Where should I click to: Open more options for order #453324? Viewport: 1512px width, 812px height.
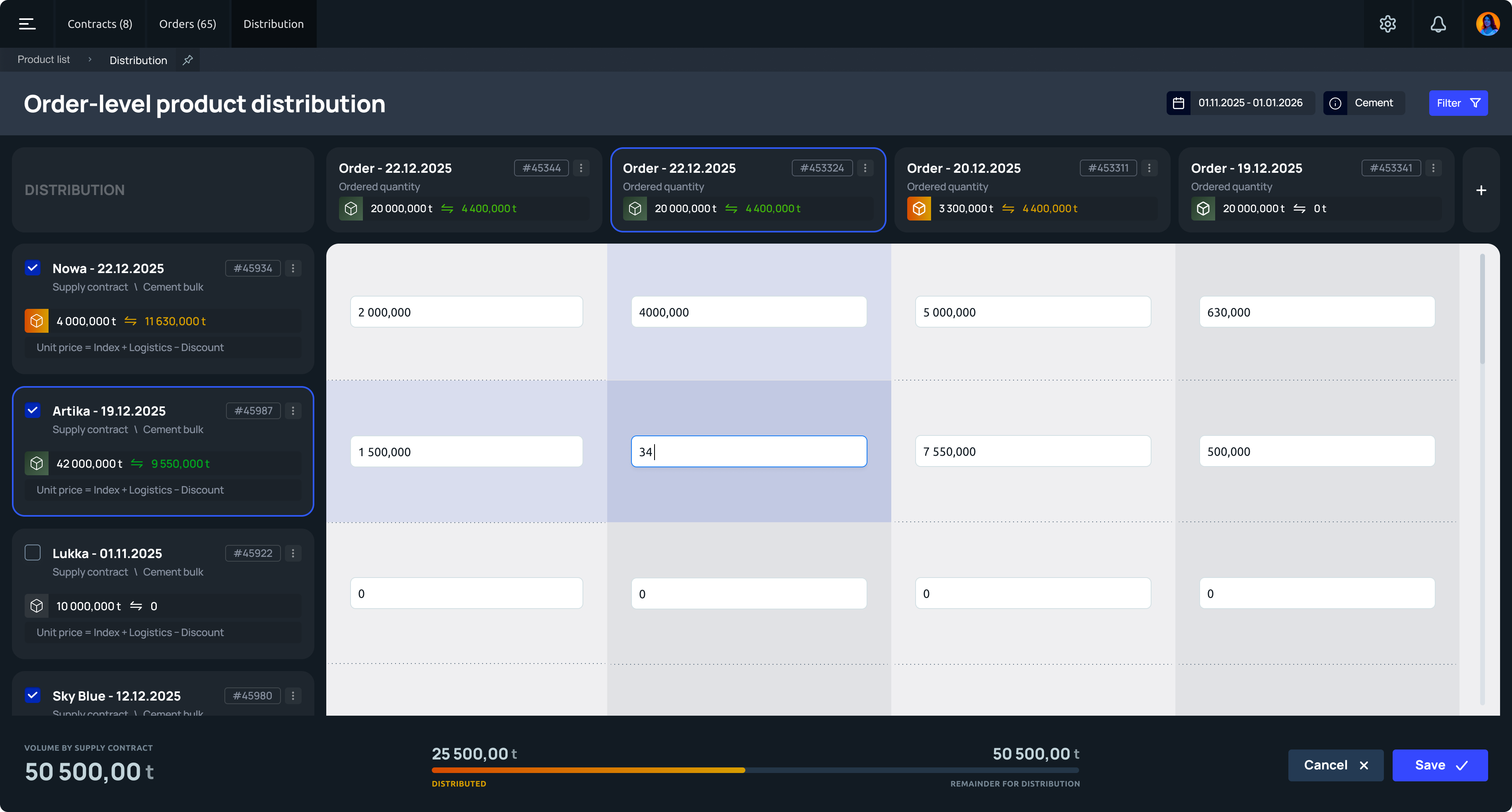pyautogui.click(x=865, y=168)
